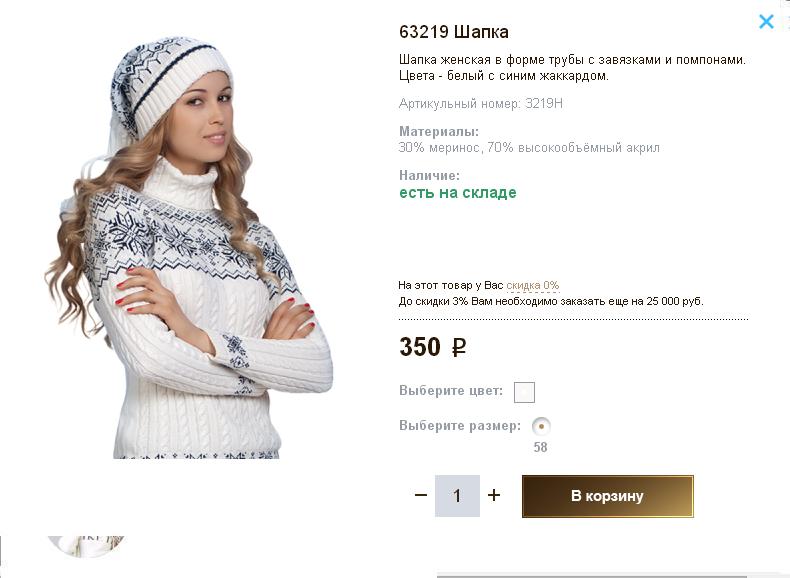Select the size 58 radio button
790x578 pixels.
[x=541, y=425]
